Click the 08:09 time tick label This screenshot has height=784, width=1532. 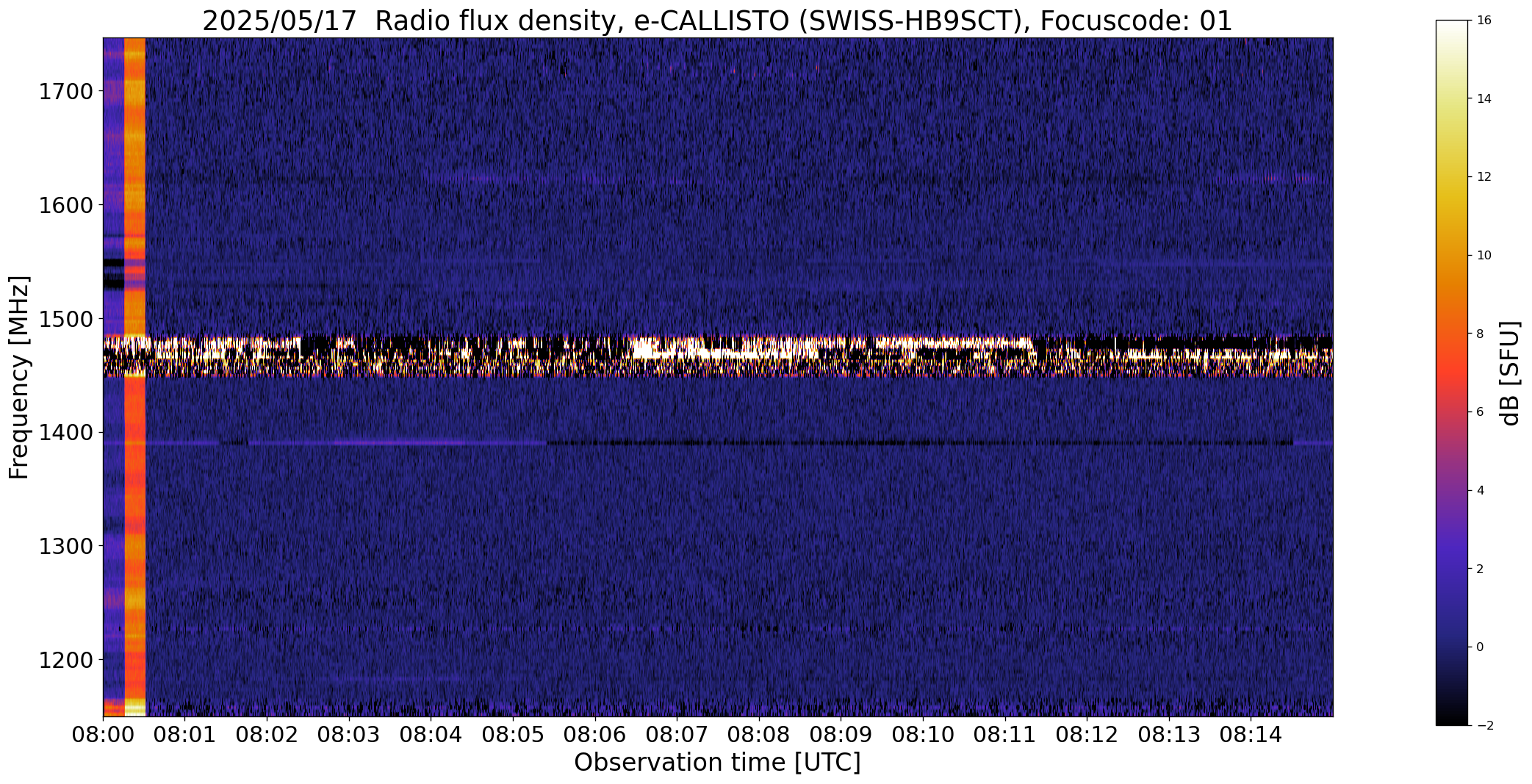[x=841, y=735]
